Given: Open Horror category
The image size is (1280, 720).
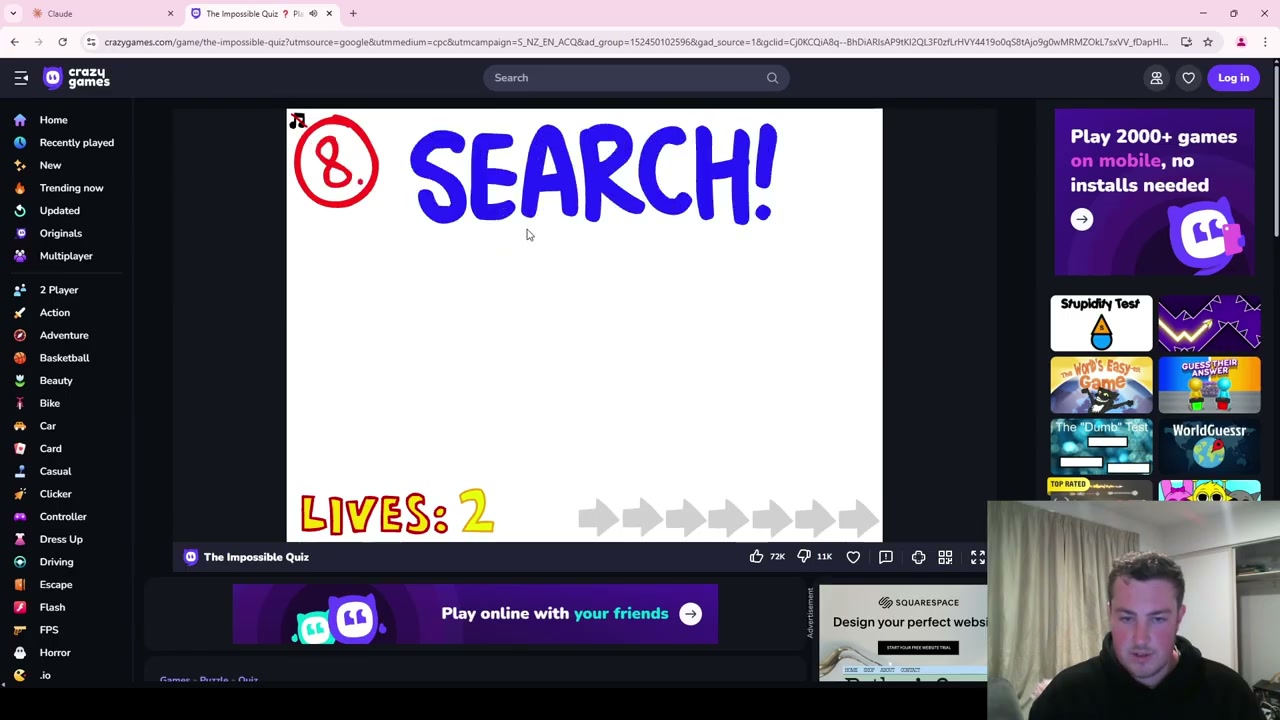Looking at the screenshot, I should 54,653.
